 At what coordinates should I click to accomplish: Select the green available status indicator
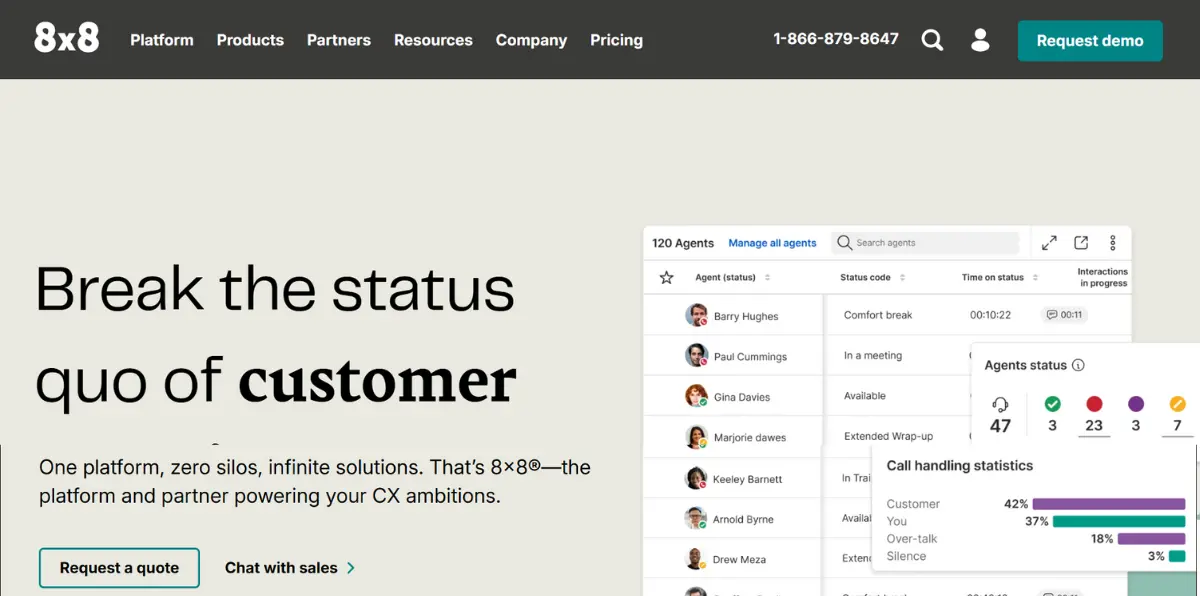[1052, 404]
